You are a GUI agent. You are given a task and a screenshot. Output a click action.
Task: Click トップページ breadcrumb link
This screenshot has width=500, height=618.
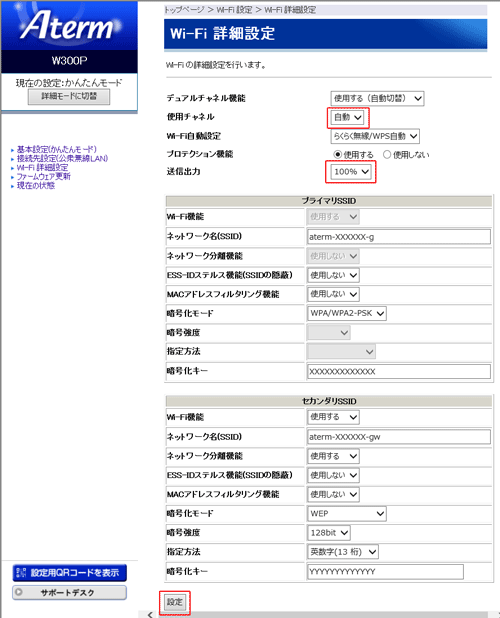(x=184, y=10)
